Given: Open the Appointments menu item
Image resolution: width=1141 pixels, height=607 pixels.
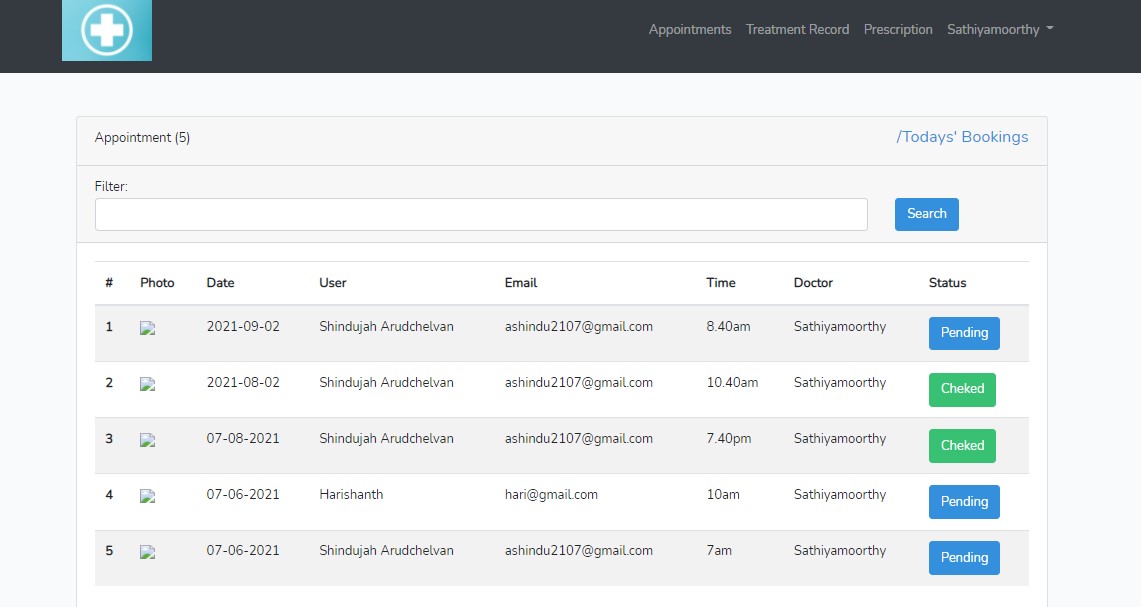Looking at the screenshot, I should tap(689, 29).
